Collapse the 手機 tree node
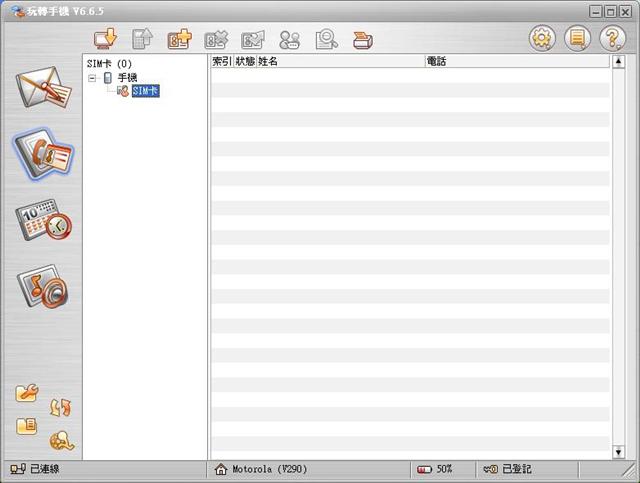Viewport: 640px width, 483px height. click(x=92, y=78)
